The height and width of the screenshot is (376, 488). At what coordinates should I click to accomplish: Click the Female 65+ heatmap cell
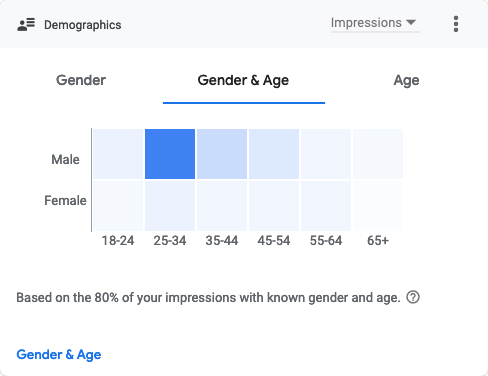(x=378, y=206)
